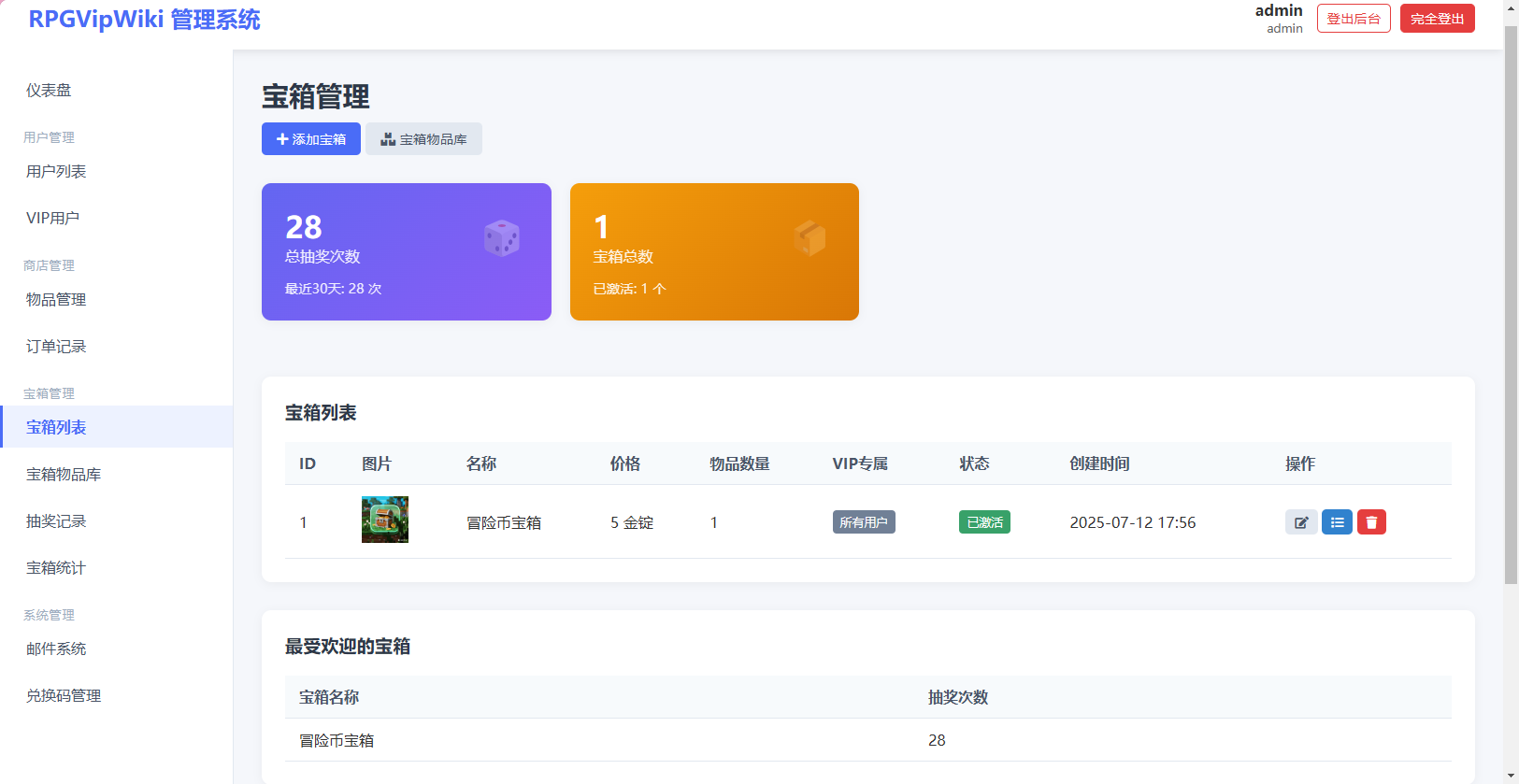Click the 抽奖次数 column header
The height and width of the screenshot is (784, 1519).
point(958,698)
